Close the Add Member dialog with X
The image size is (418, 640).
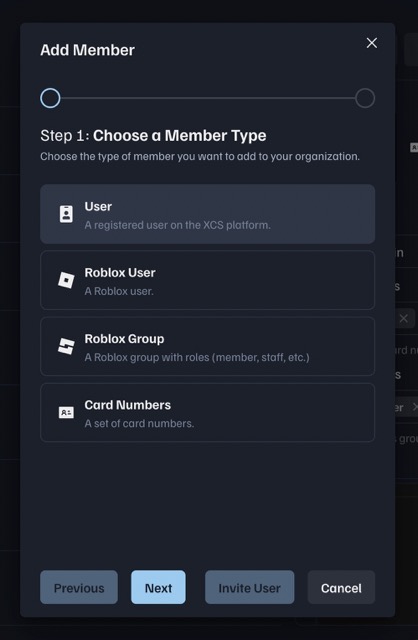tap(371, 43)
